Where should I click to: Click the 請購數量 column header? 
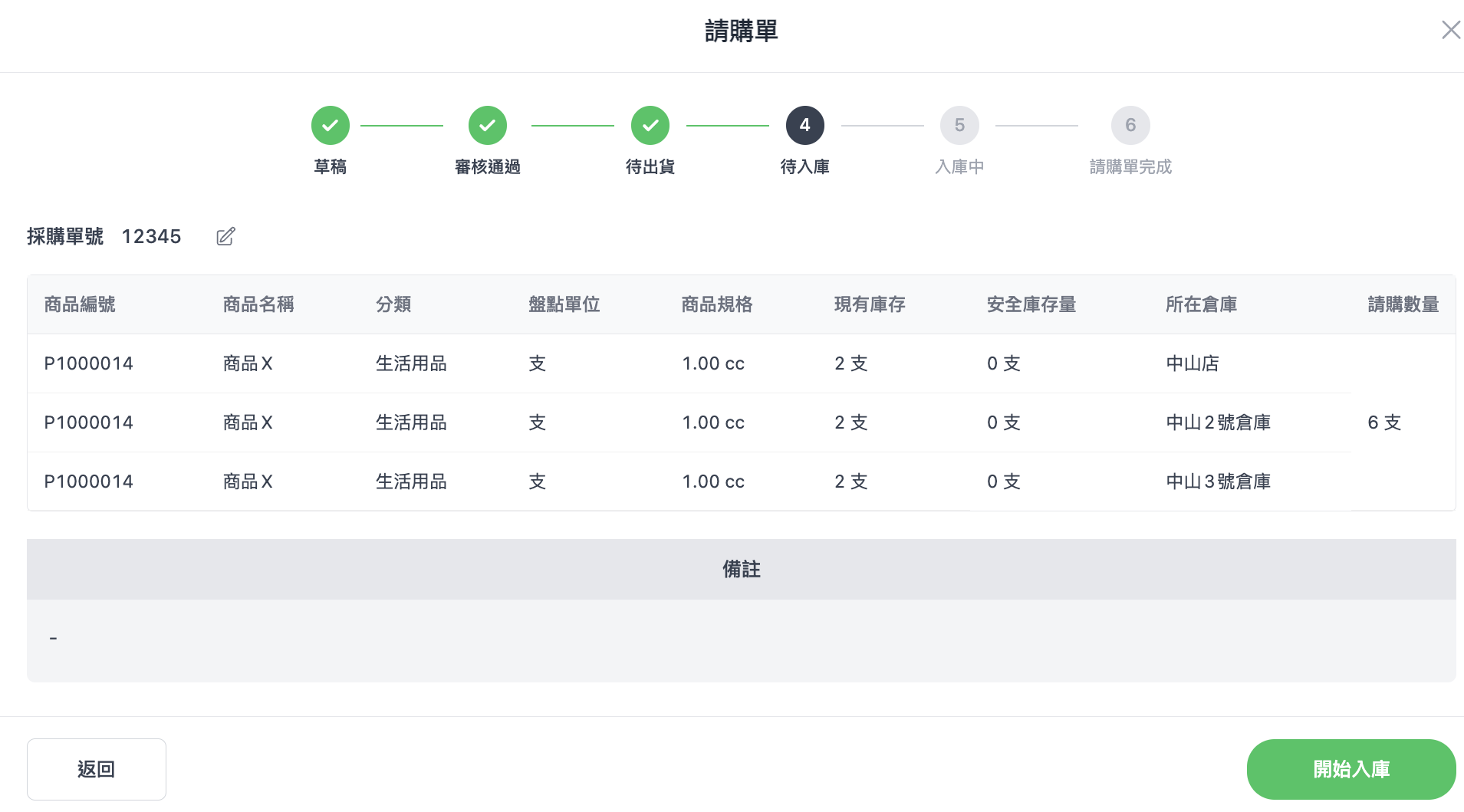1403,304
